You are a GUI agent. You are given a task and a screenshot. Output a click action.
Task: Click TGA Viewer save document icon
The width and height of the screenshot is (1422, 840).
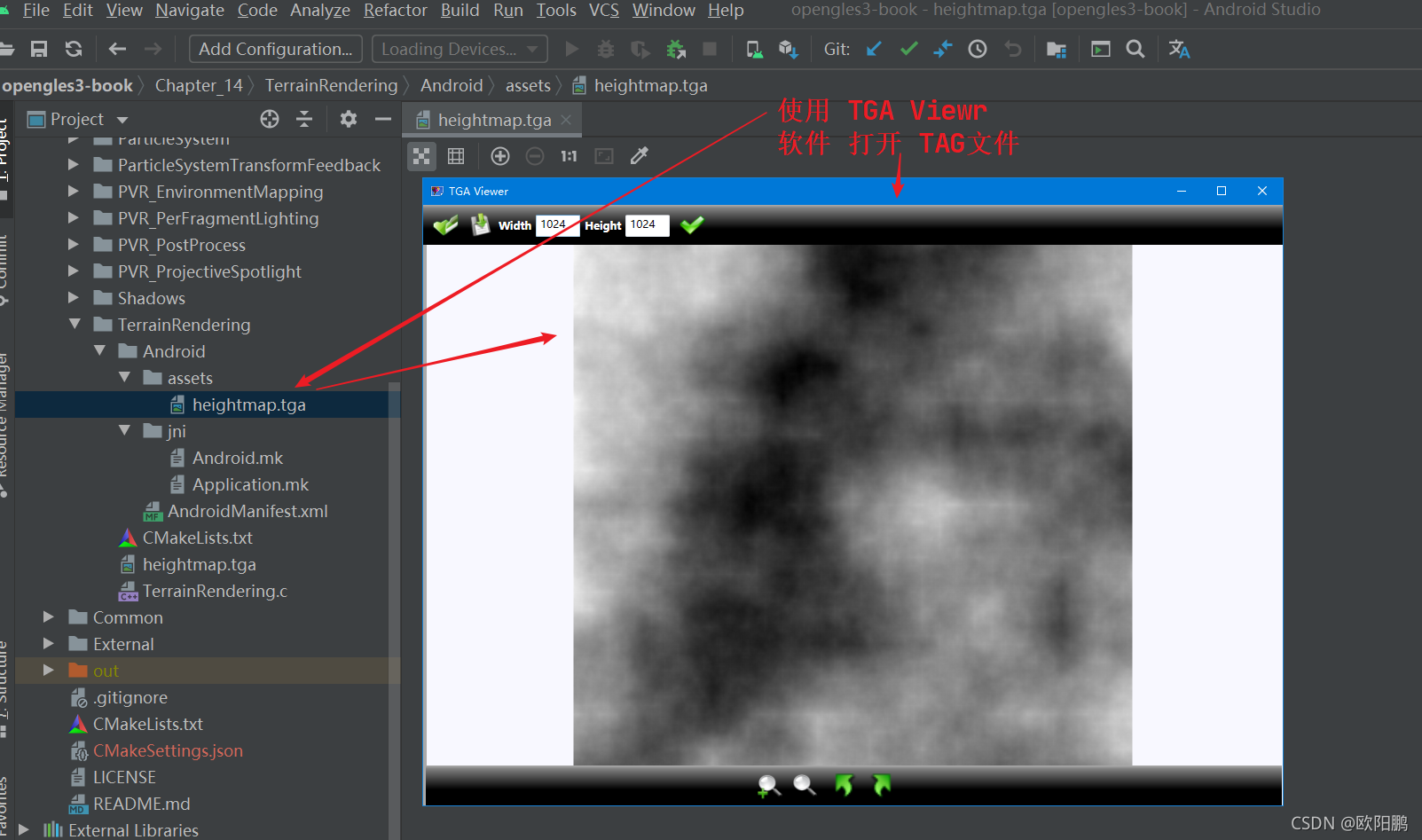(480, 224)
